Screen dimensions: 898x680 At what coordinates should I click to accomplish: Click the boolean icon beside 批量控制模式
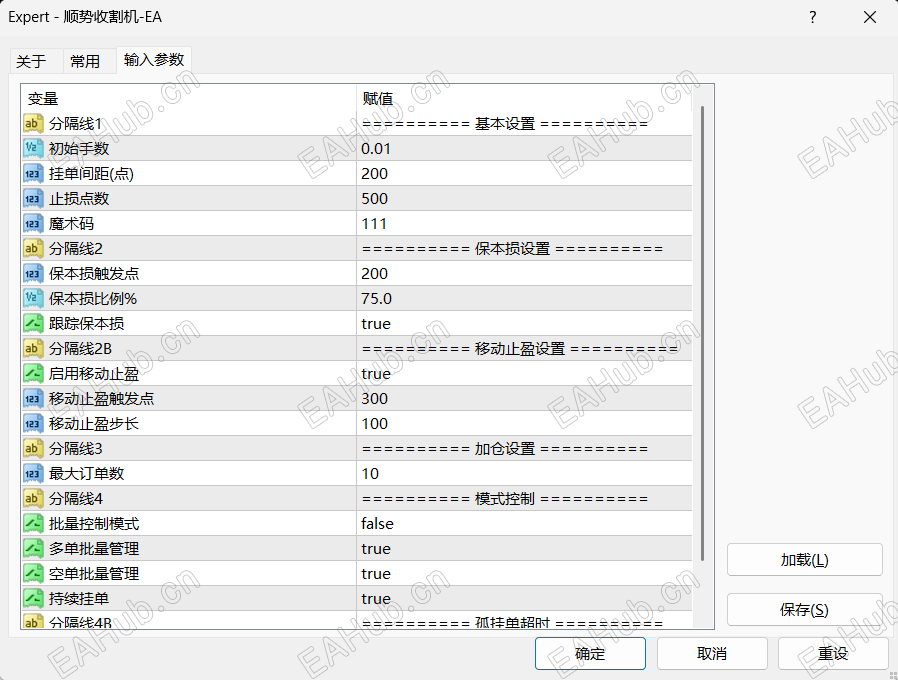(x=33, y=524)
